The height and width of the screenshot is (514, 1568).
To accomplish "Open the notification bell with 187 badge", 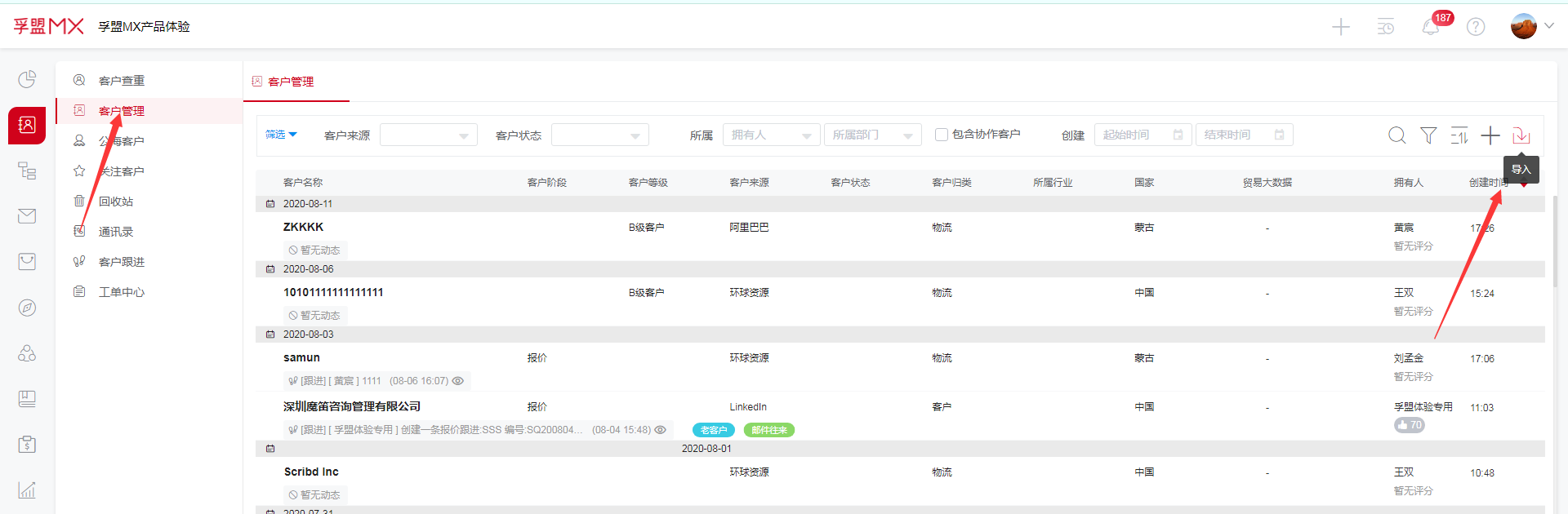I will pos(1431,27).
